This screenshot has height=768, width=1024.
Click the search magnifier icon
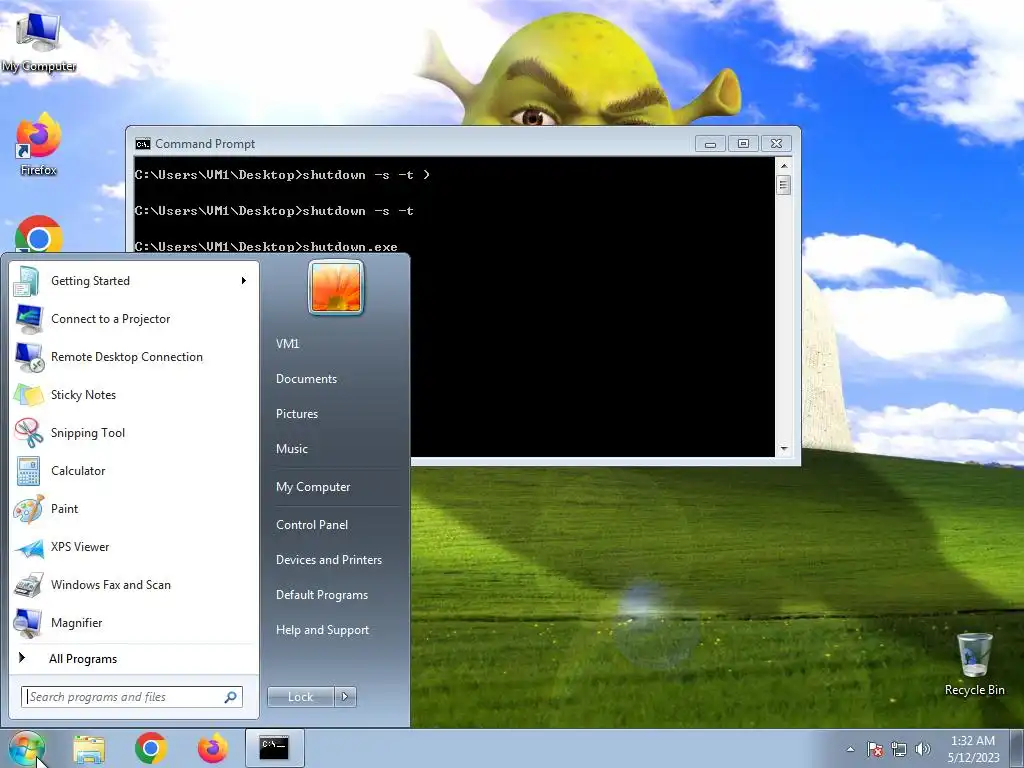tap(231, 697)
